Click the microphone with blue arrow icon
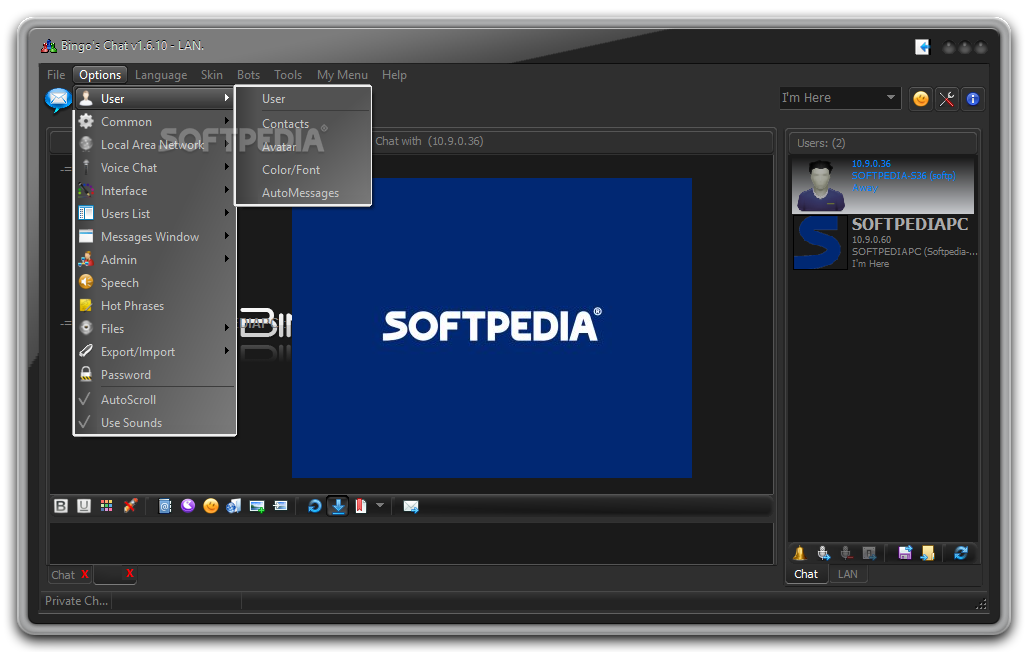The width and height of the screenshot is (1028, 652). coord(823,553)
